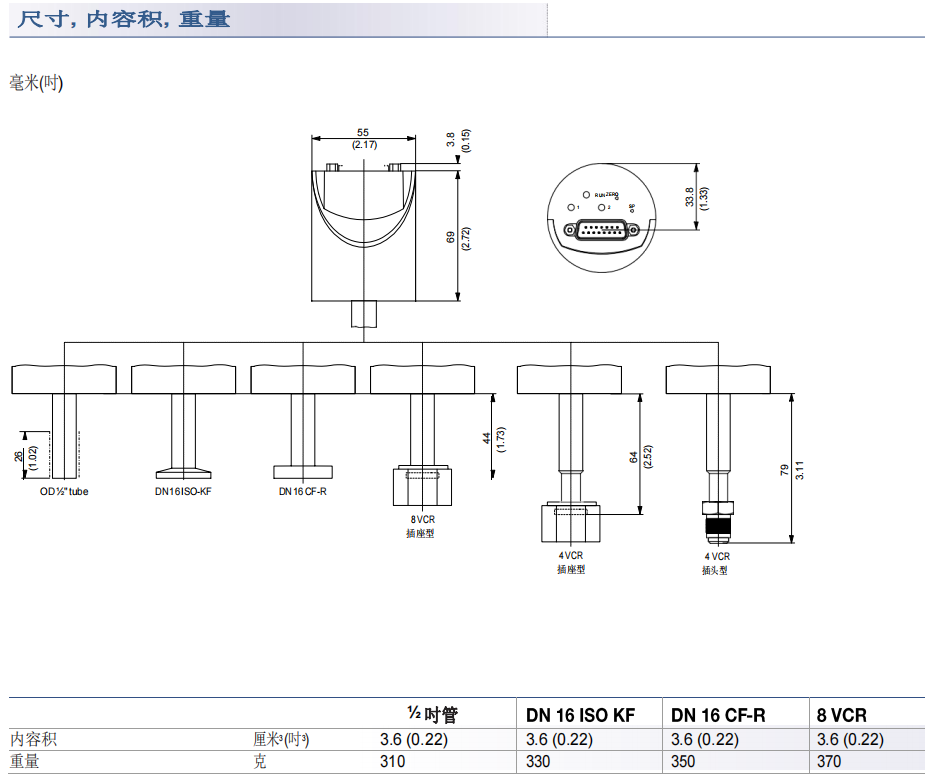Click the 4 VCR 插头型 male fitting drawing
The width and height of the screenshot is (925, 784).
pos(717,520)
